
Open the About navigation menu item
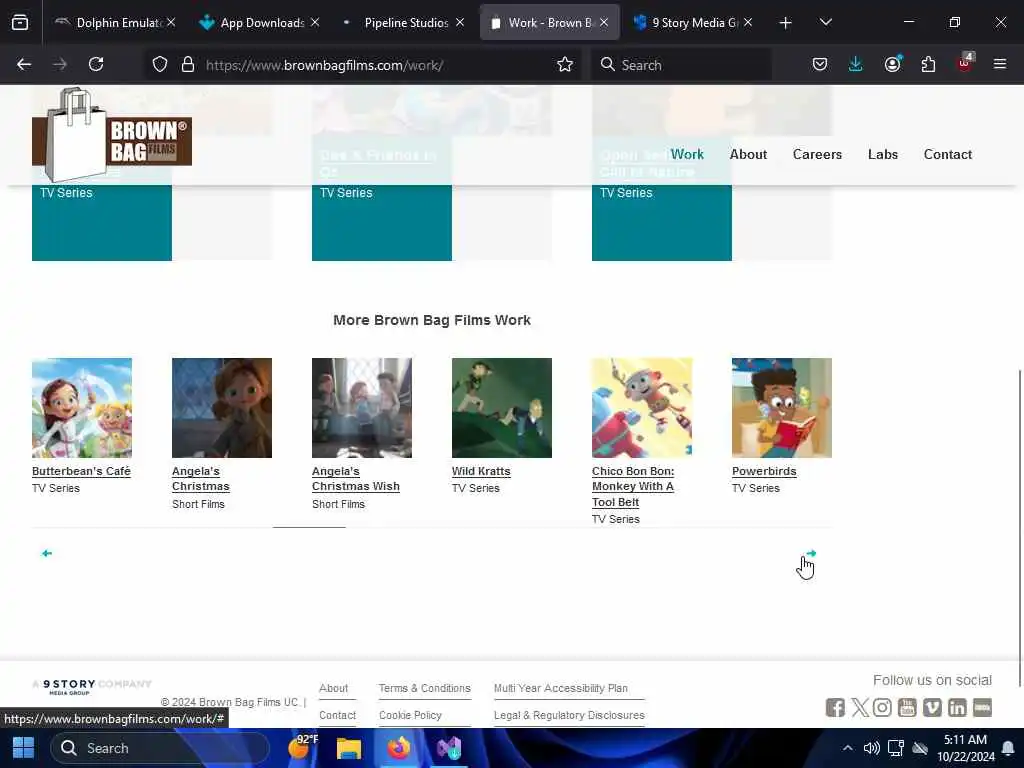click(748, 154)
